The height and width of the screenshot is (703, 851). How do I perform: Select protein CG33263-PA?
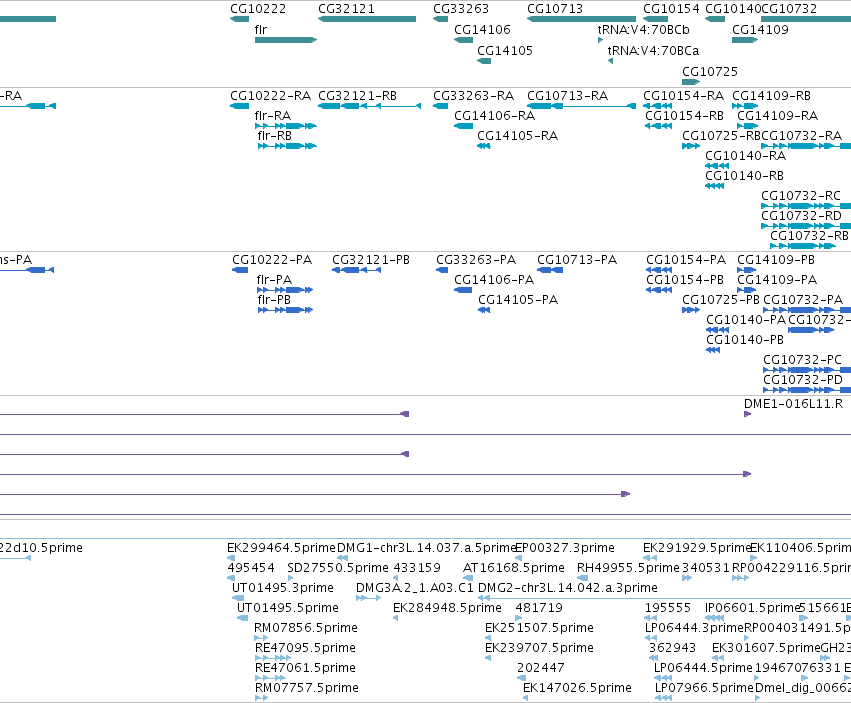point(442,270)
